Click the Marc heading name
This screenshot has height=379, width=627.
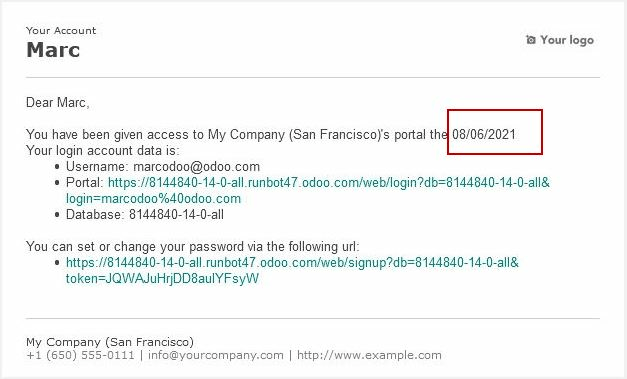(x=53, y=50)
